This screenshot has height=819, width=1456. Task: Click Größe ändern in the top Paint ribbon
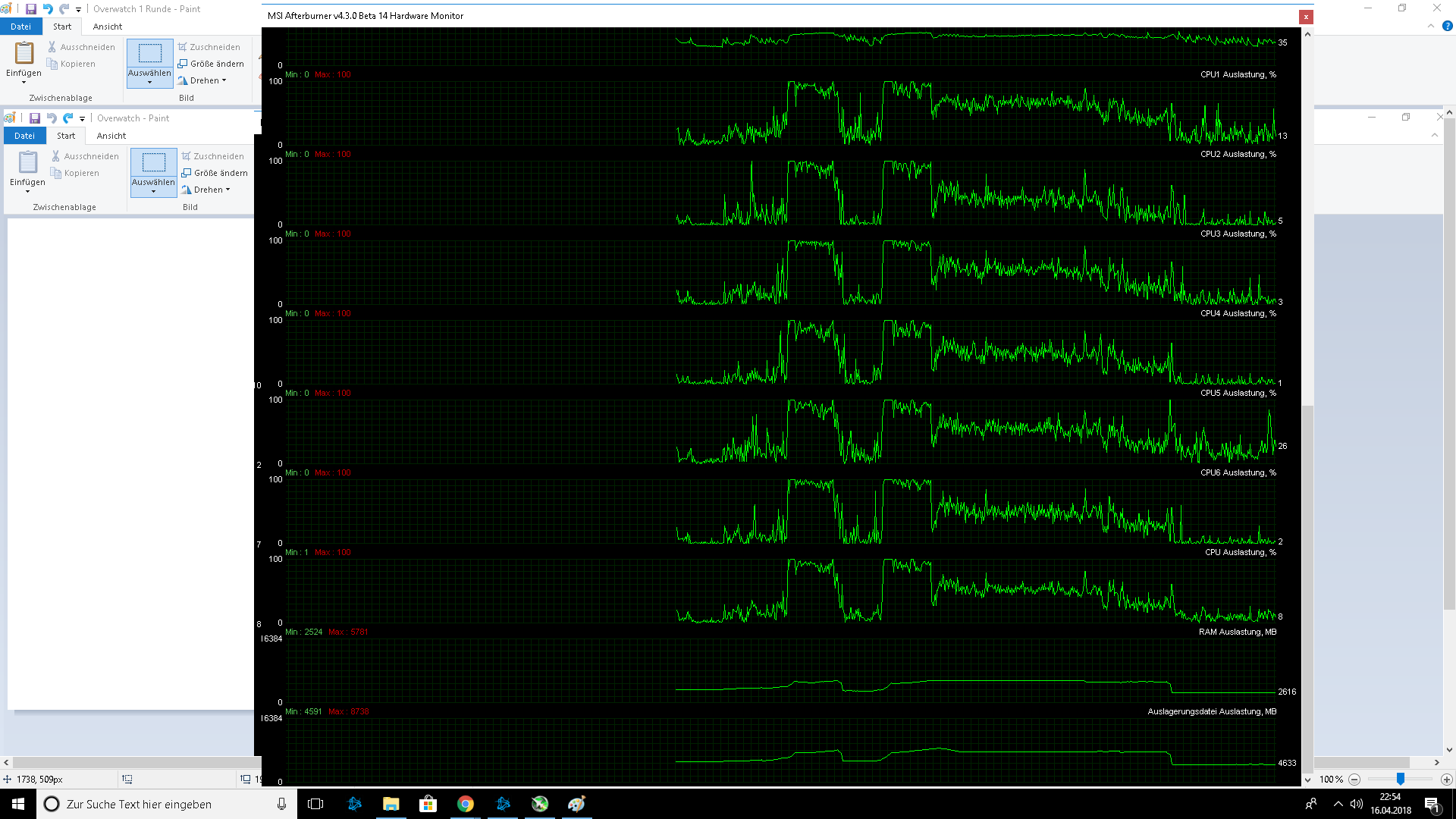(x=211, y=64)
